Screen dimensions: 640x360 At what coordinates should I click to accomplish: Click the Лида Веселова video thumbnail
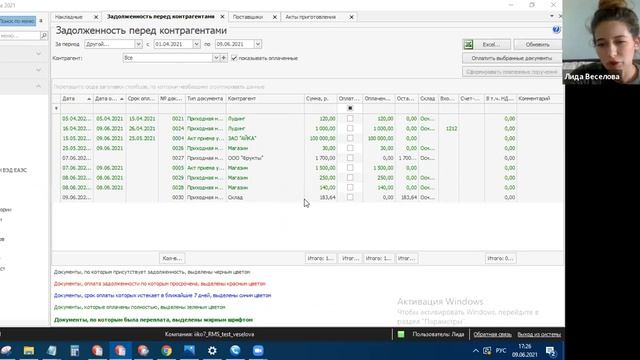click(x=601, y=42)
